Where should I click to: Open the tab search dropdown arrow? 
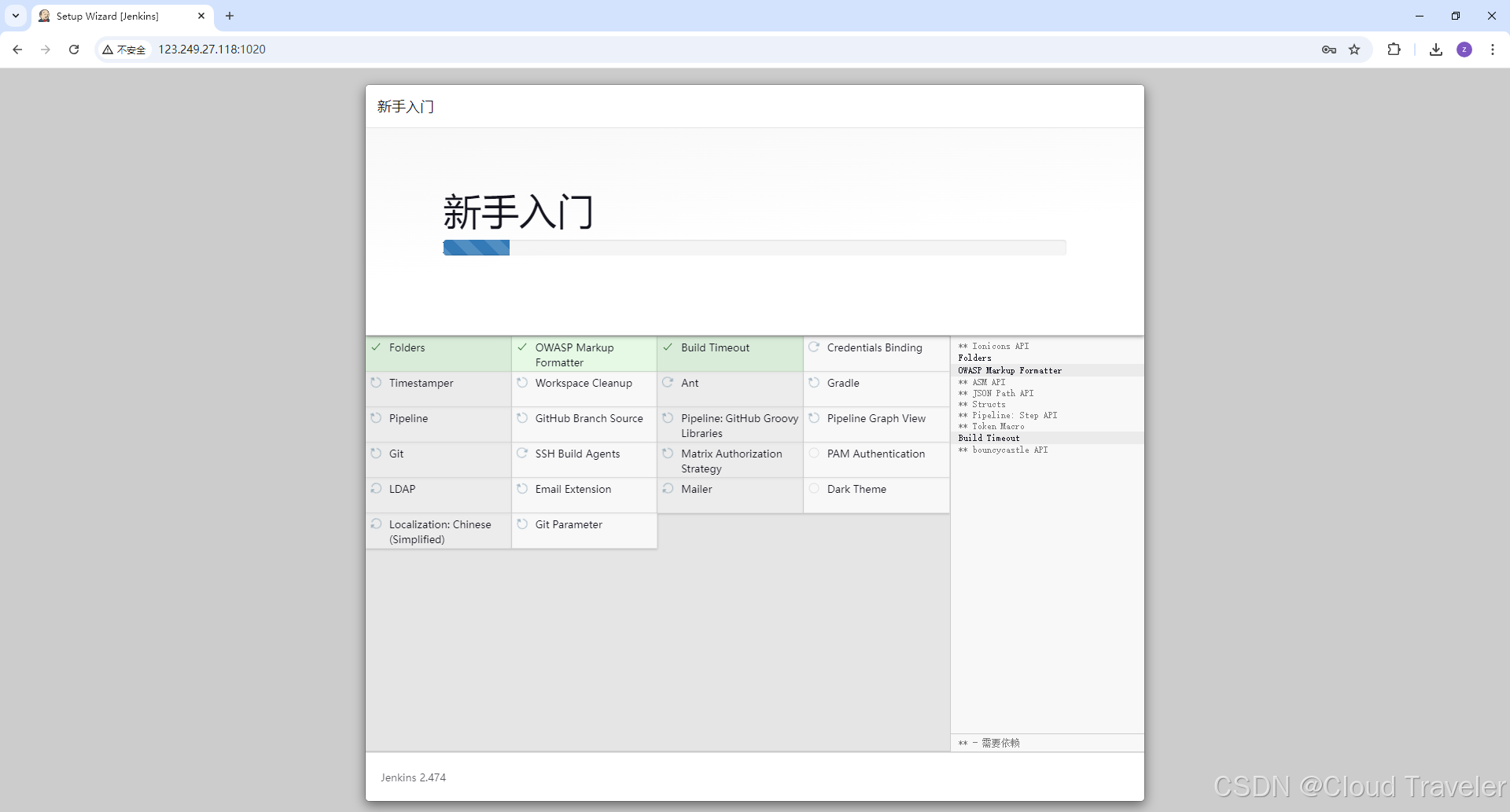tap(16, 16)
